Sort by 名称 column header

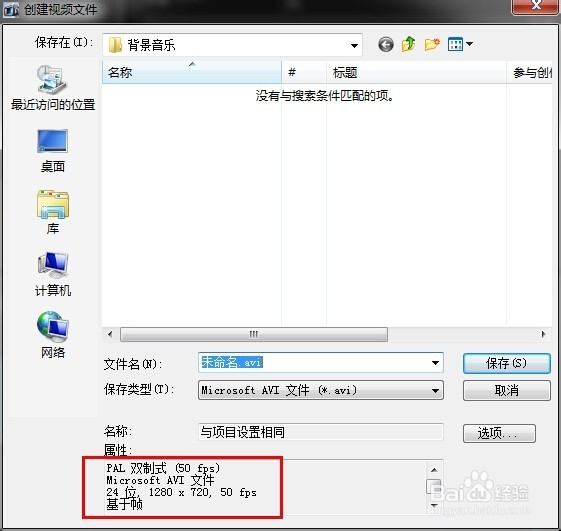(x=192, y=73)
